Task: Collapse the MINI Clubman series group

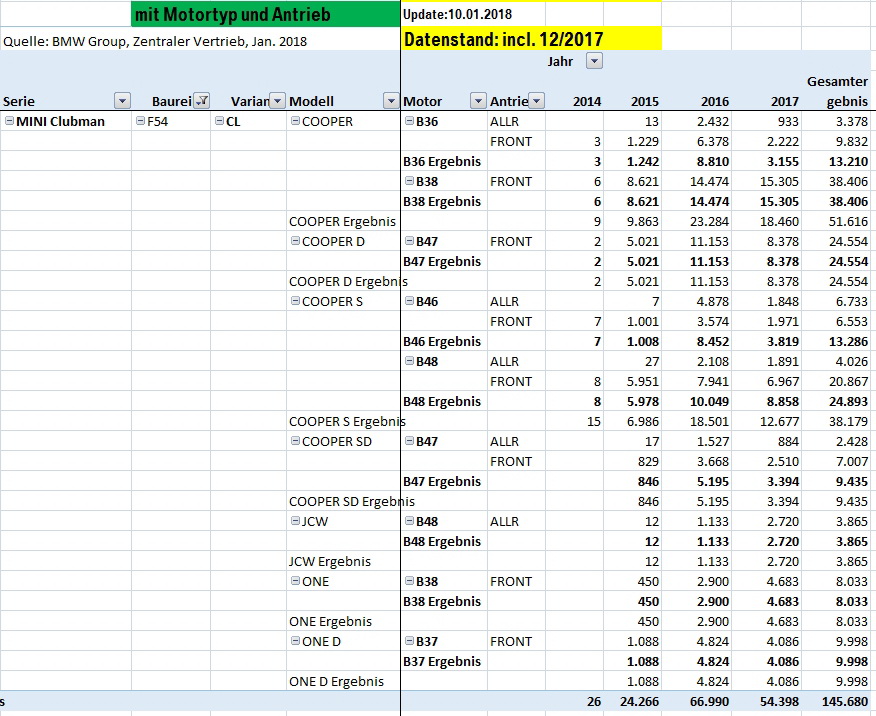Action: [9, 121]
